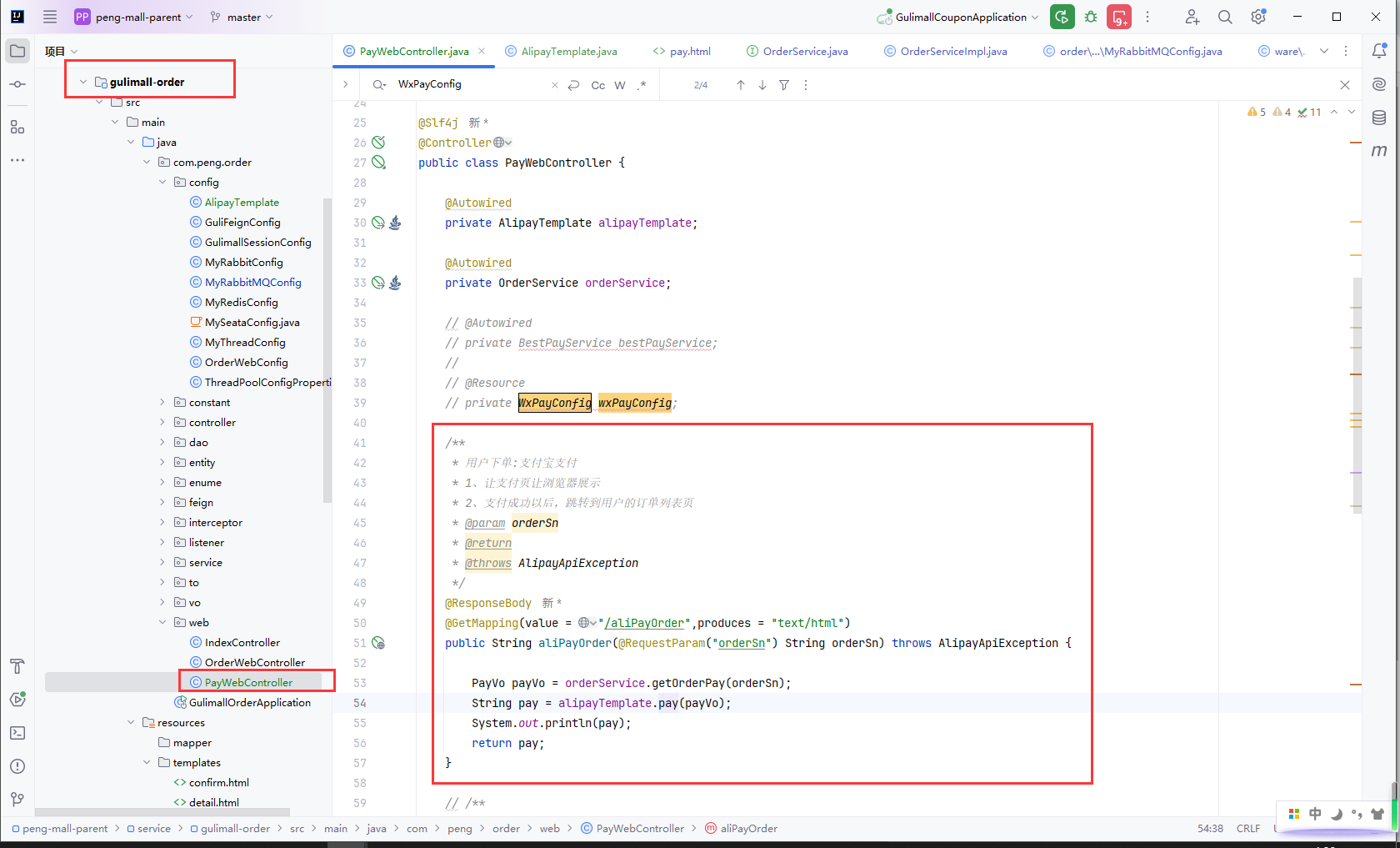Image resolution: width=1400 pixels, height=848 pixels.
Task: Open Search Everywhere magnifier
Action: point(1225,17)
